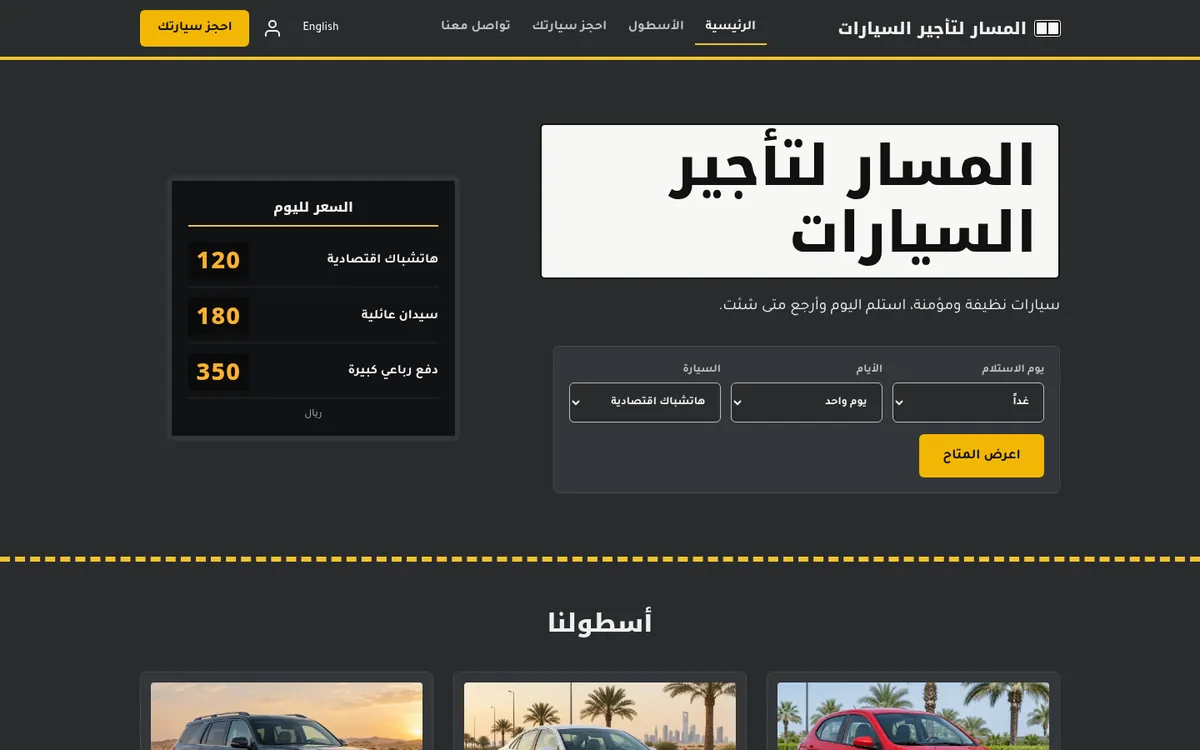Image resolution: width=1200 pixels, height=750 pixels.
Task: Click the red hatchback car thumbnail
Action: pyautogui.click(x=913, y=716)
